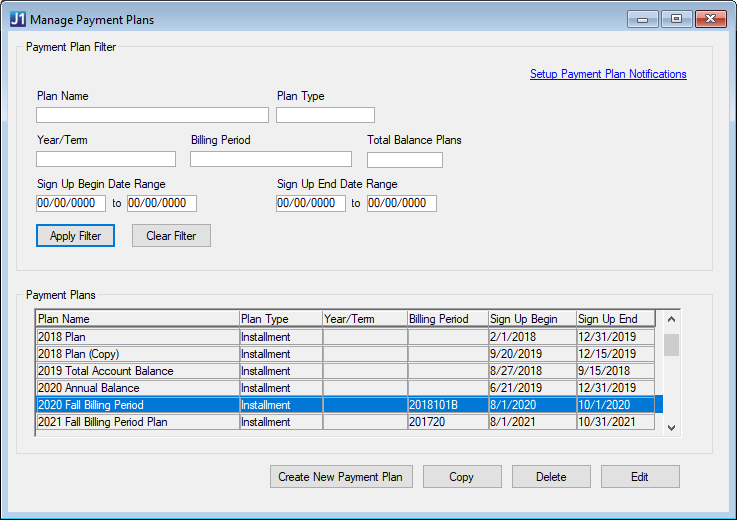Image resolution: width=737 pixels, height=520 pixels.
Task: Focus the Plan Type field
Action: 325,115
